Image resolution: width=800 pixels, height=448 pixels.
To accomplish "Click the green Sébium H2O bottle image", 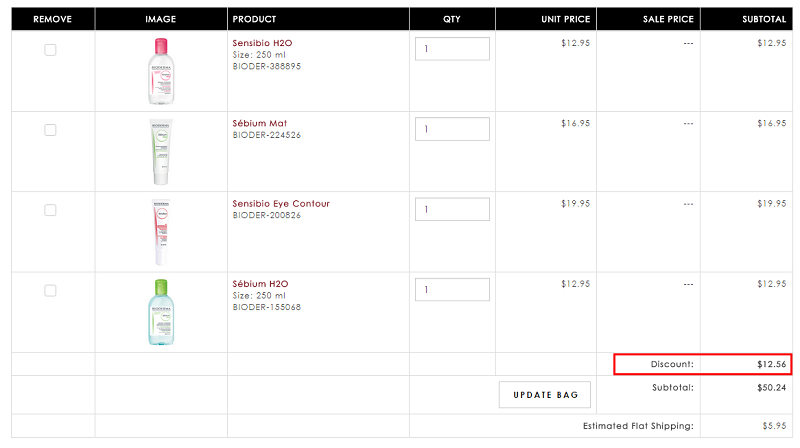I will click(161, 312).
